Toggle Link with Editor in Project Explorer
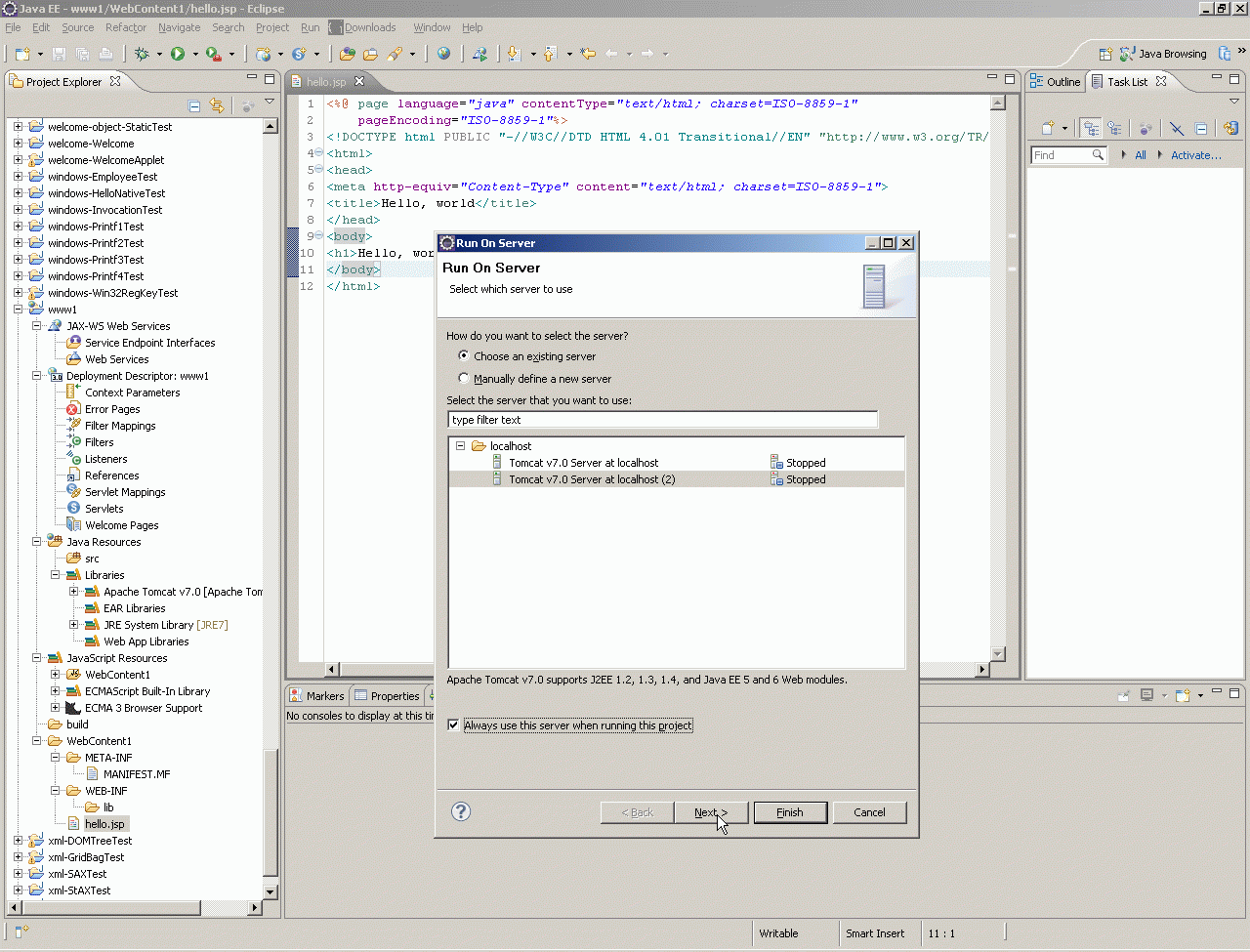Viewport: 1250px width, 952px height. 217,106
